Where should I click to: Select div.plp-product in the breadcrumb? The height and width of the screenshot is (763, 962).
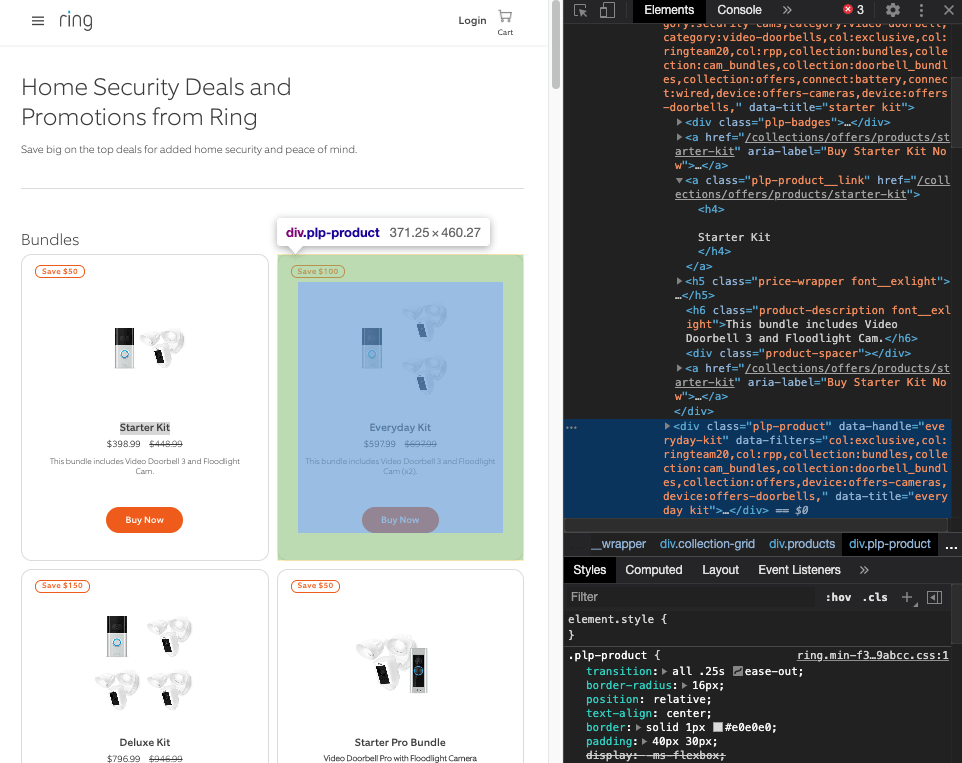pos(890,544)
